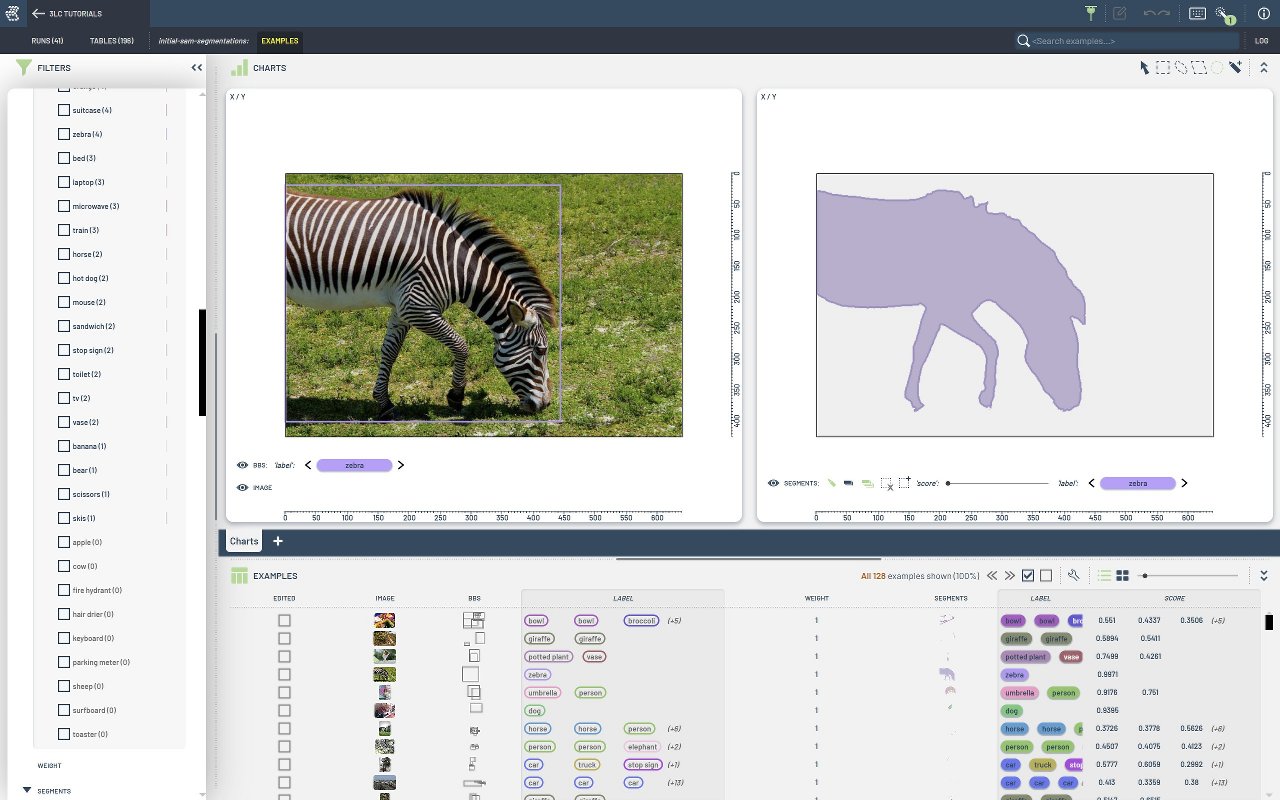Screen dimensions: 1280x800
Task: Collapse the Charts panel with the chevrons
Action: tap(1263, 68)
